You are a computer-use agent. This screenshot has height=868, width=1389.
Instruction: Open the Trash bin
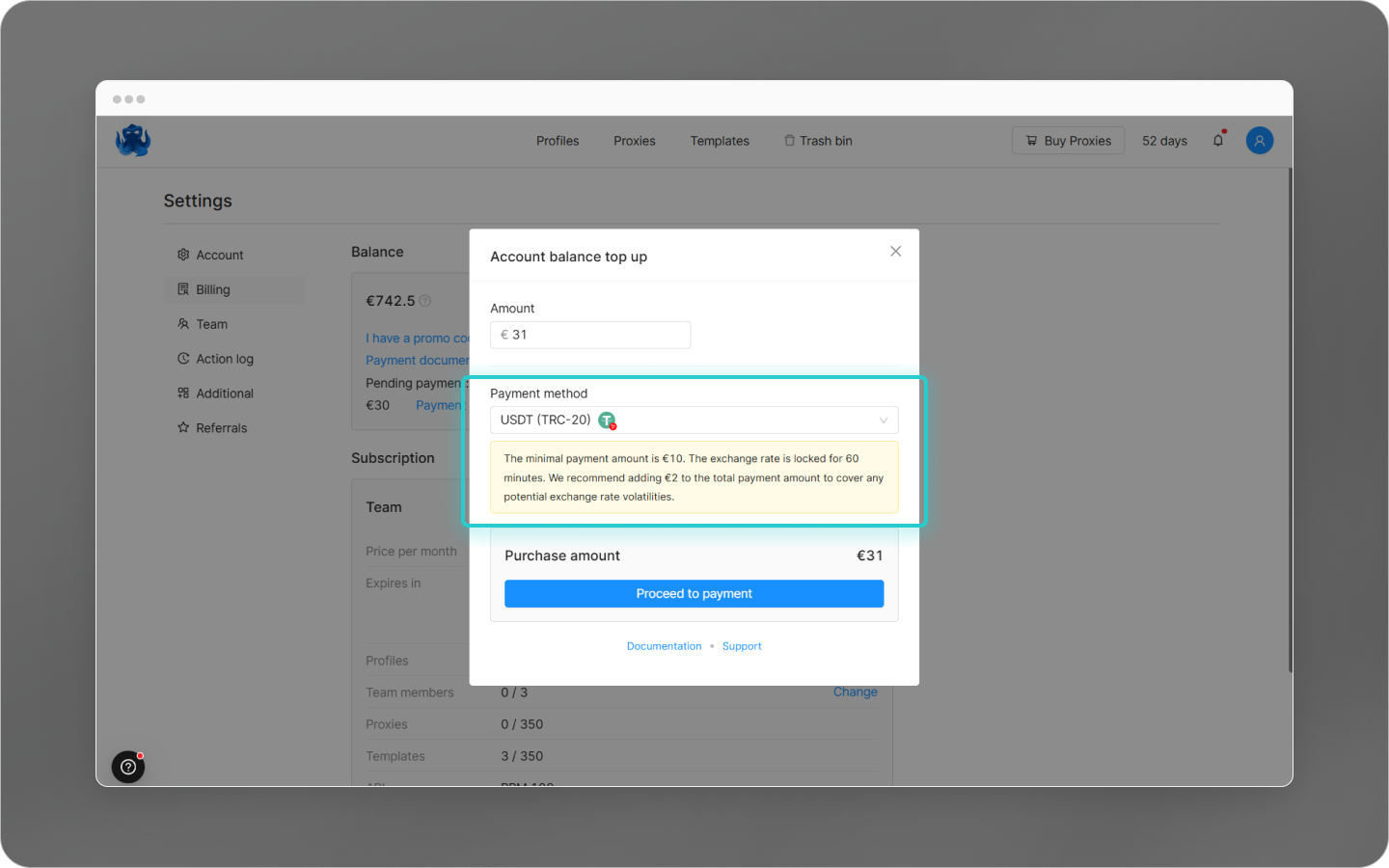click(817, 141)
